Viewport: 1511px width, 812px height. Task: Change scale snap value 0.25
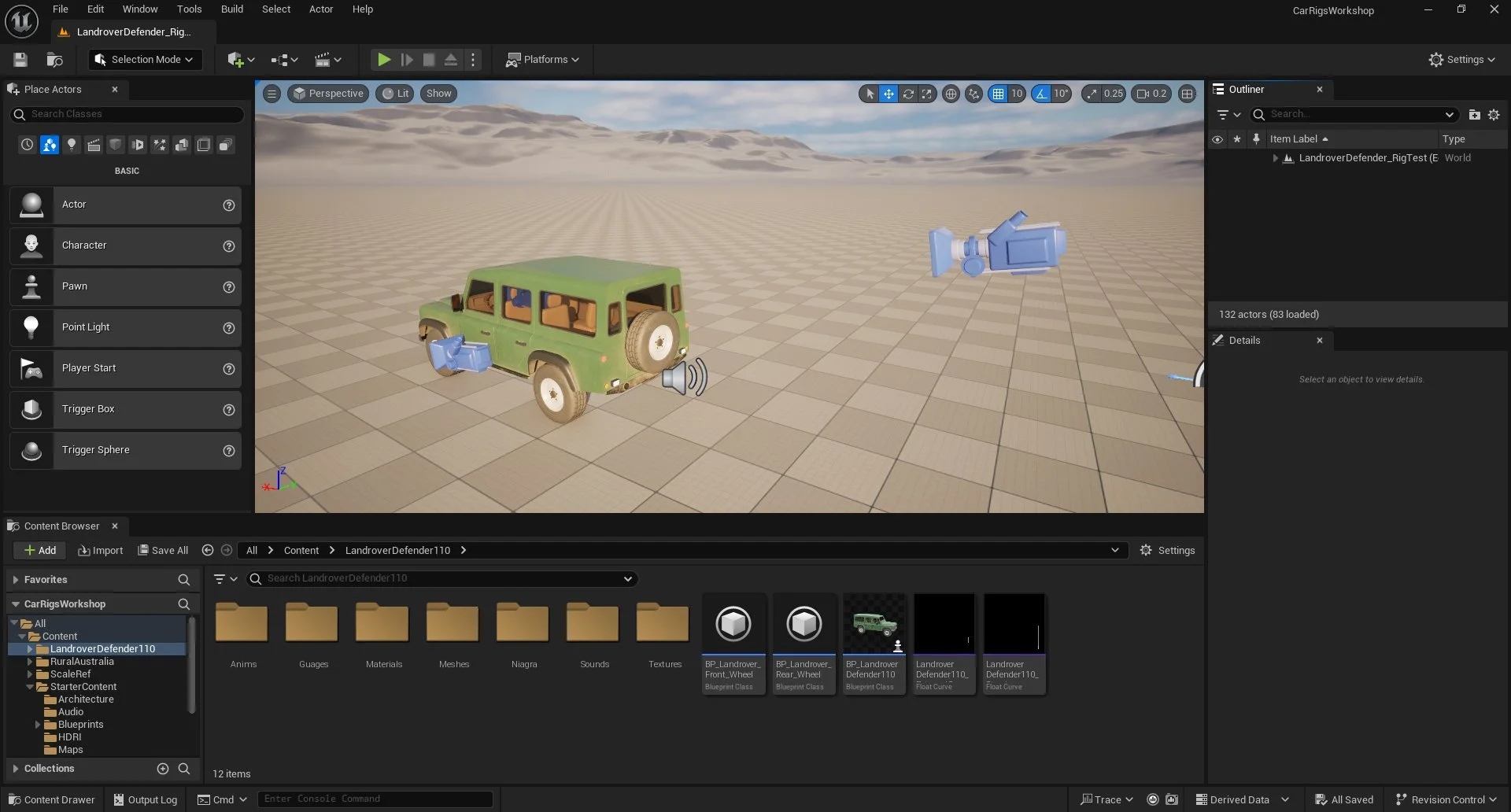pyautogui.click(x=1114, y=94)
